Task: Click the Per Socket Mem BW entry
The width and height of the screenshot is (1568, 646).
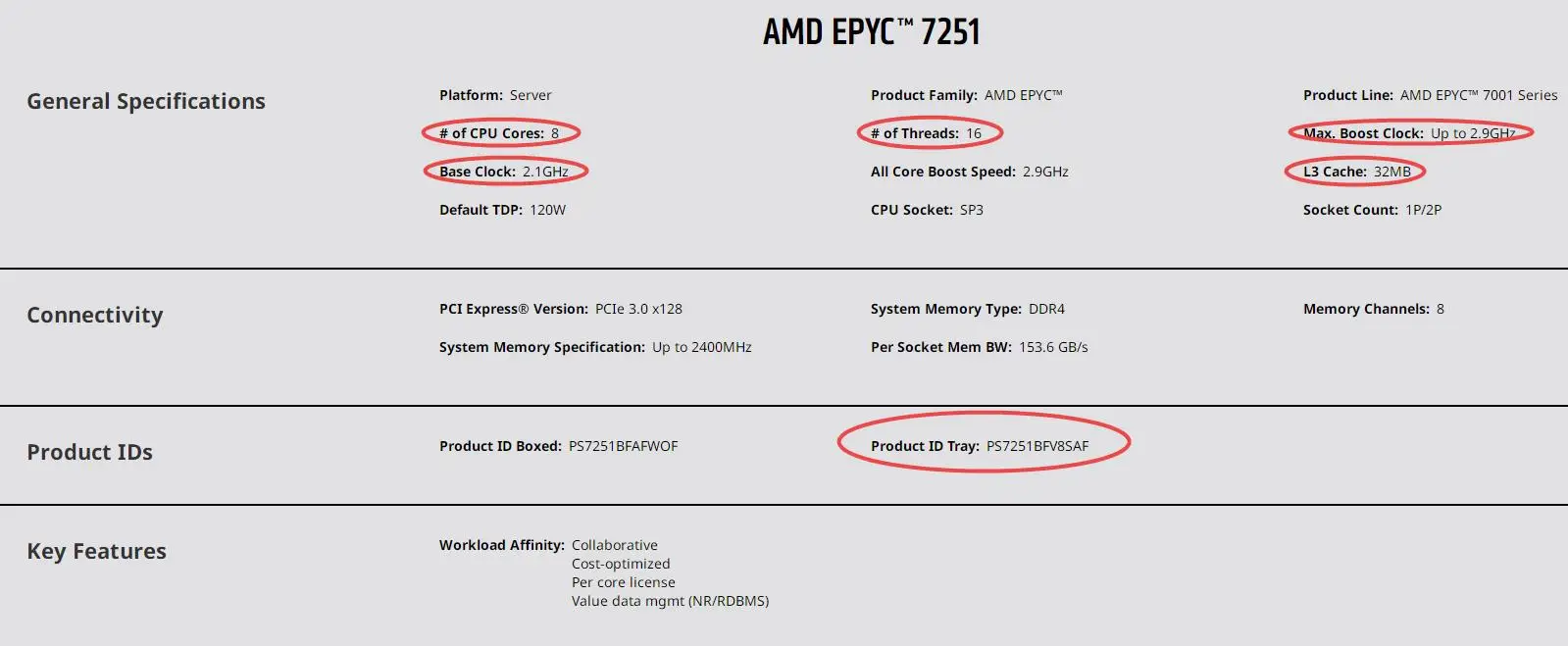Action: [x=980, y=347]
